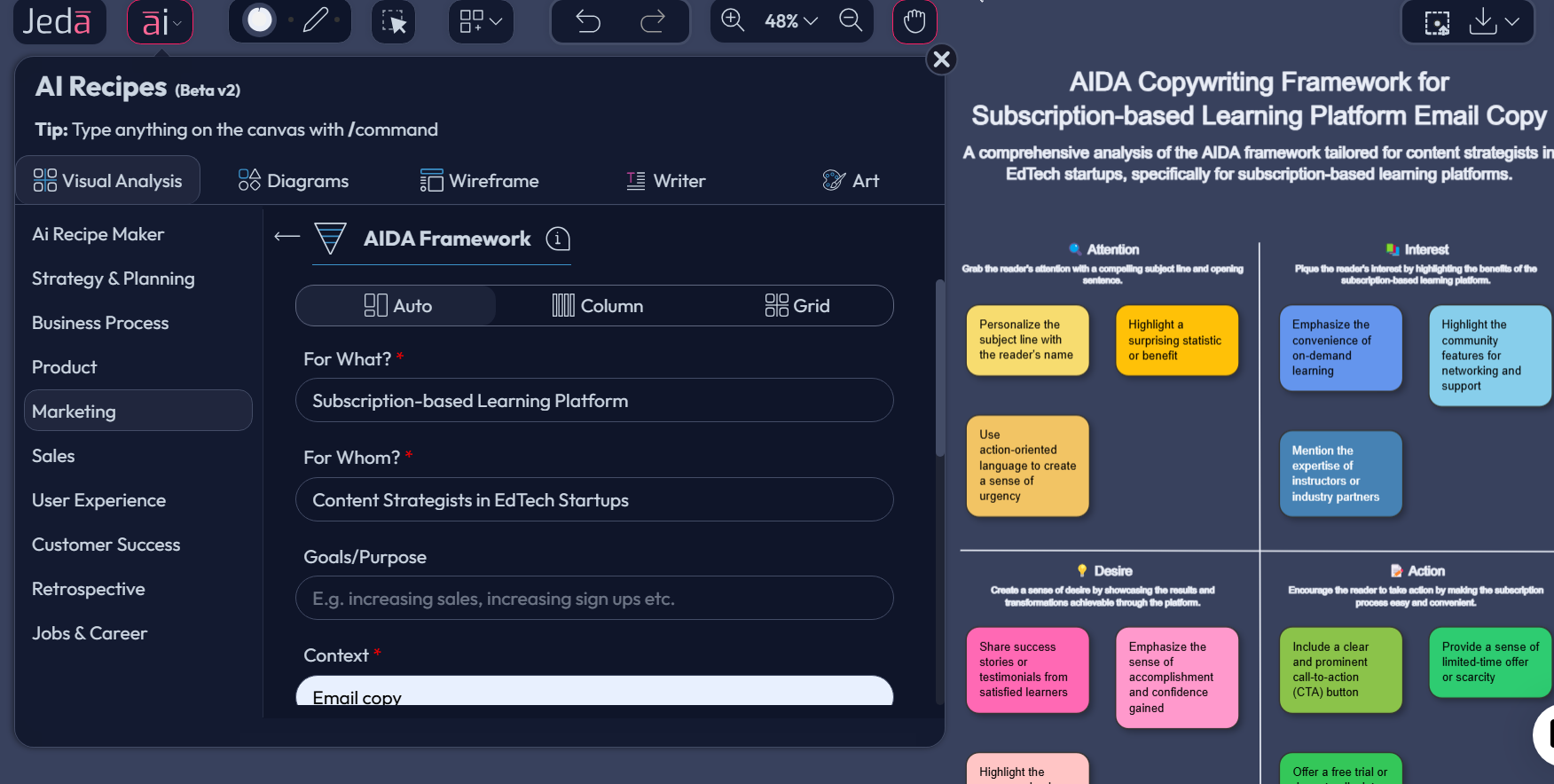Image resolution: width=1554 pixels, height=784 pixels.
Task: Click the recipe form scrollbar
Action: (940, 368)
